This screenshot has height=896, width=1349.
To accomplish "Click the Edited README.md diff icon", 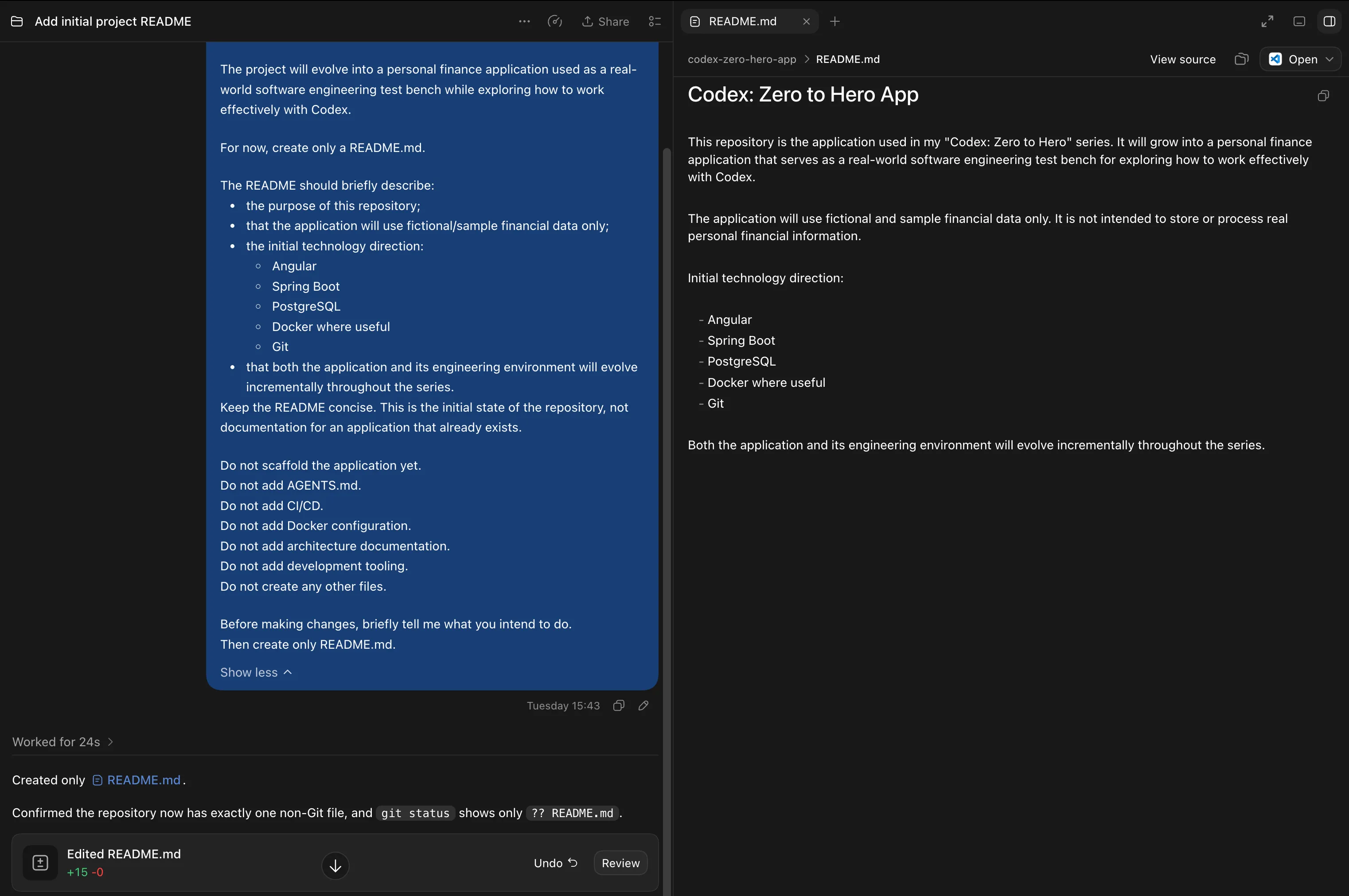I will coord(40,863).
